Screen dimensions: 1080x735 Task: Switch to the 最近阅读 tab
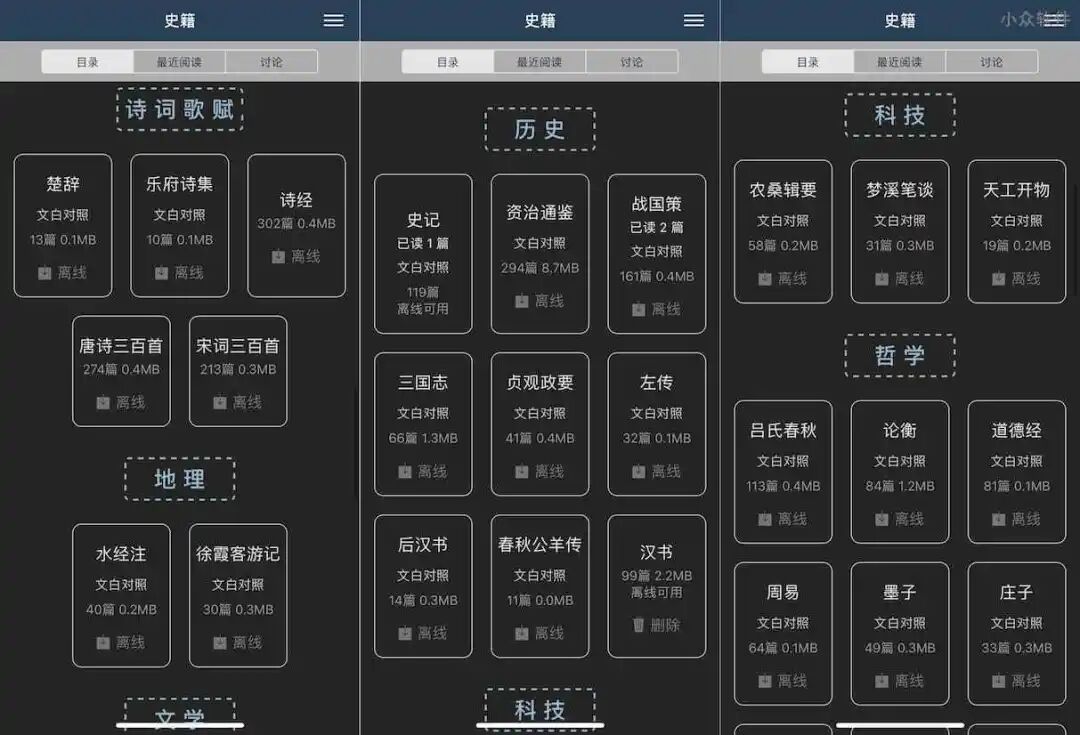[182, 61]
